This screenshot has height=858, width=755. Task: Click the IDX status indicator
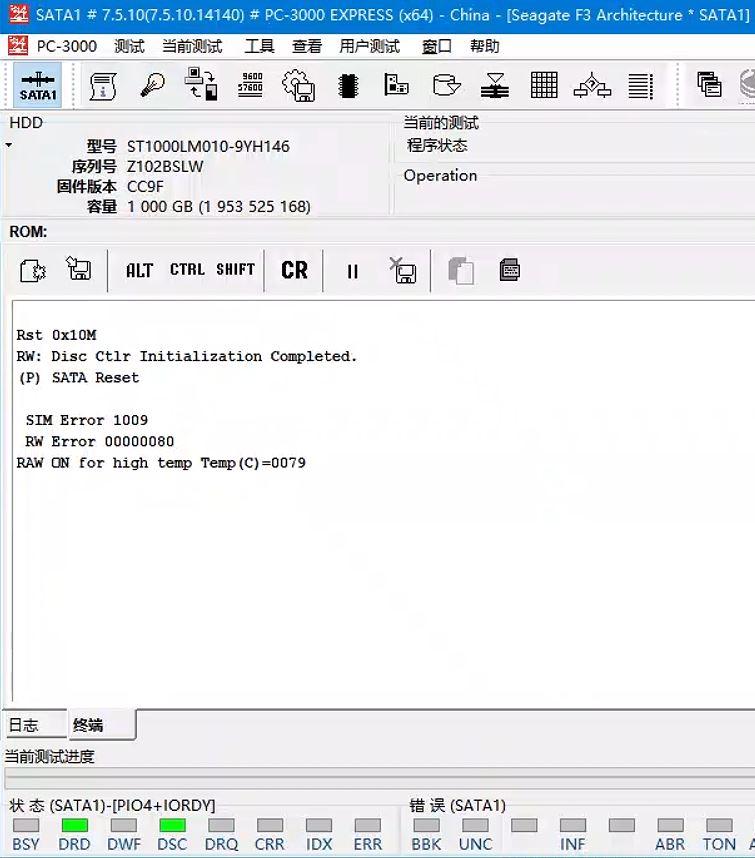319,825
